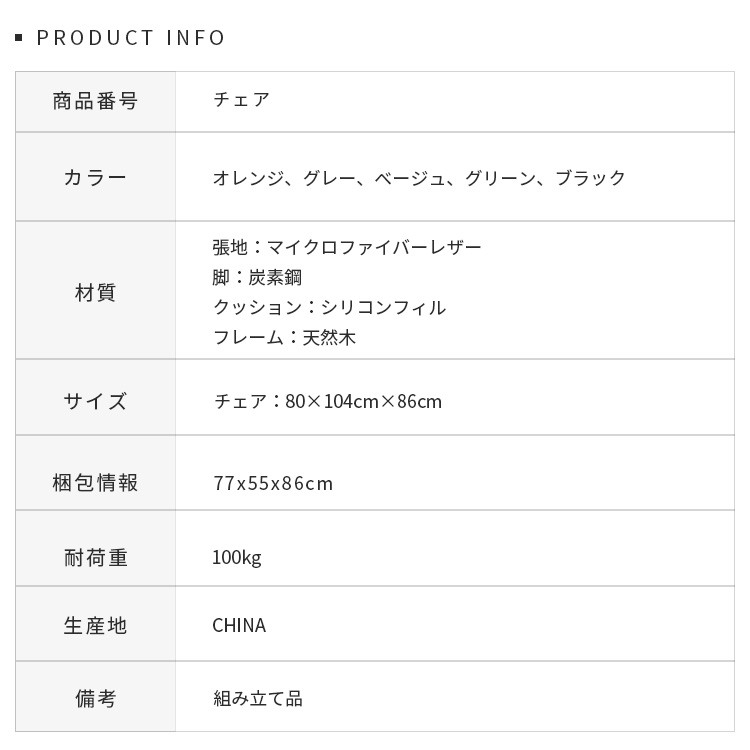Click the クッション:シリコンフィル line
The width and height of the screenshot is (750, 750).
coord(329,307)
